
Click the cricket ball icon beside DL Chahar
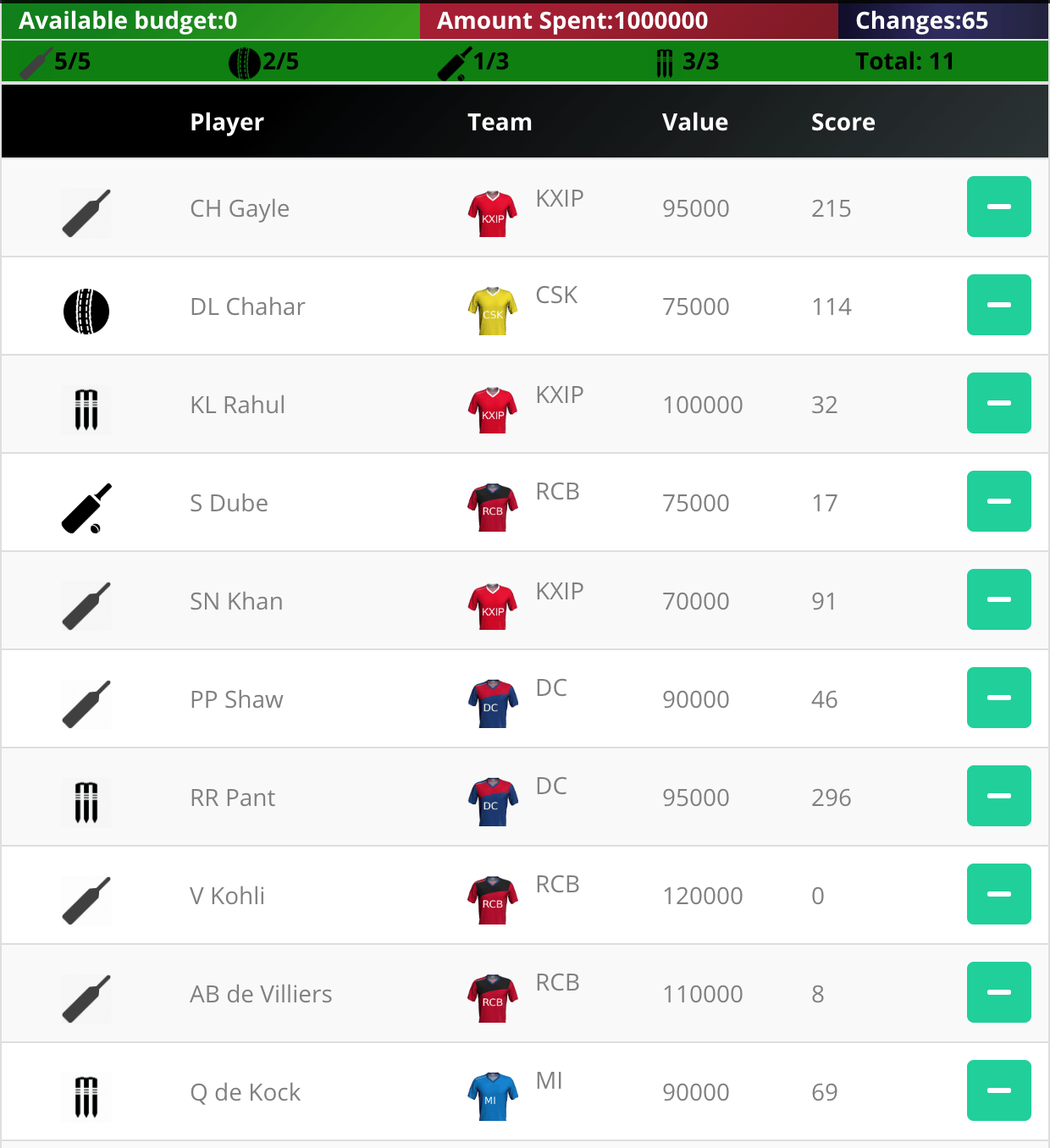(86, 312)
